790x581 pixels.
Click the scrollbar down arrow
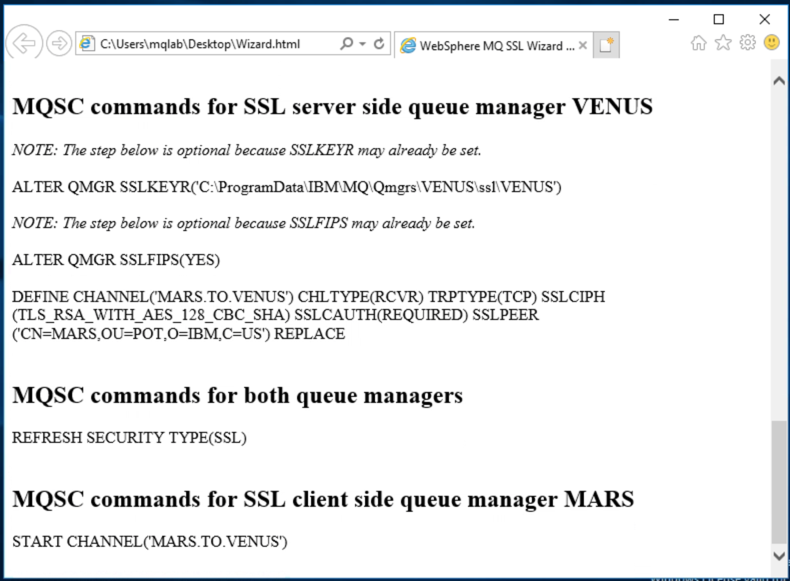779,556
